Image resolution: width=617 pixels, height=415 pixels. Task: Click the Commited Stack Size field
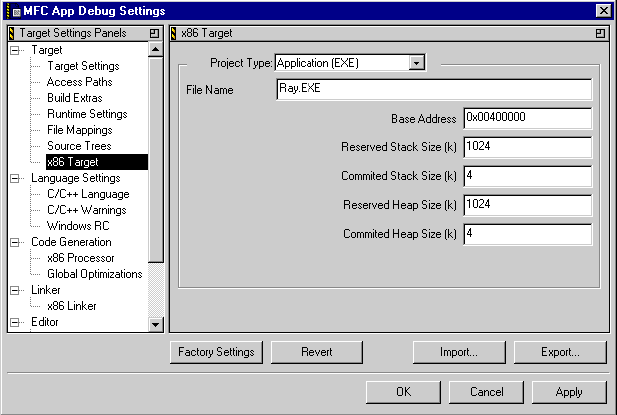[528, 177]
